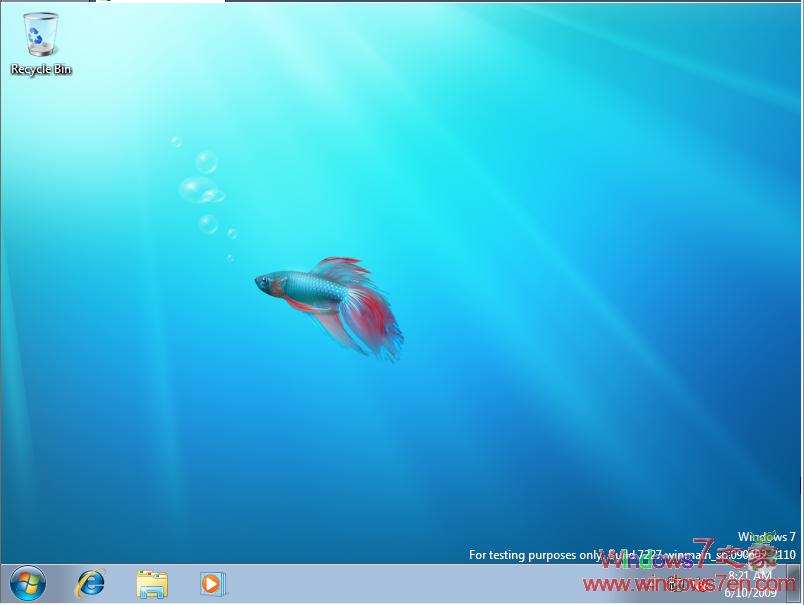
Task: Open Windows Explorer from the taskbar
Action: tap(151, 584)
